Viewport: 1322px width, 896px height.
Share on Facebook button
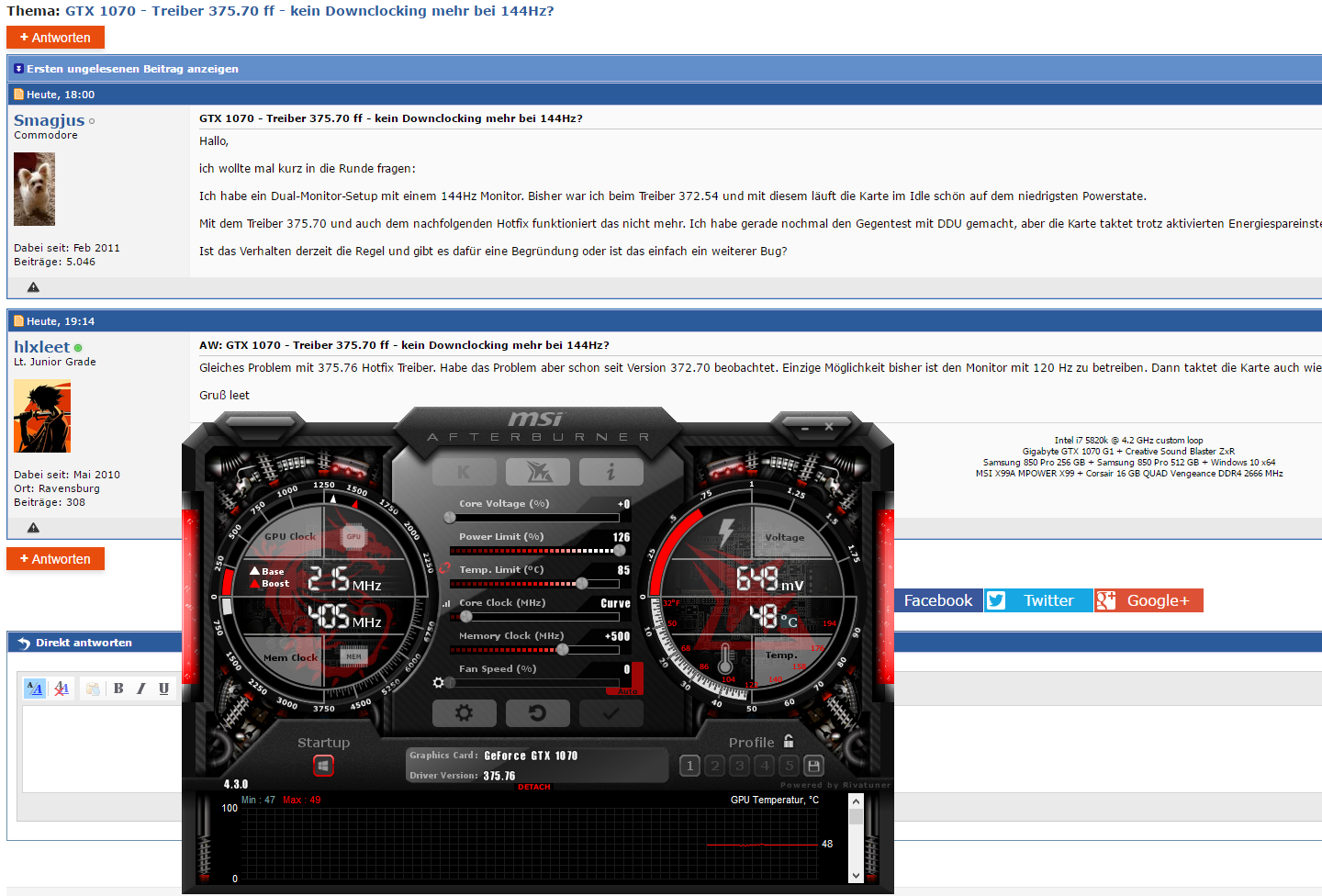pos(937,600)
